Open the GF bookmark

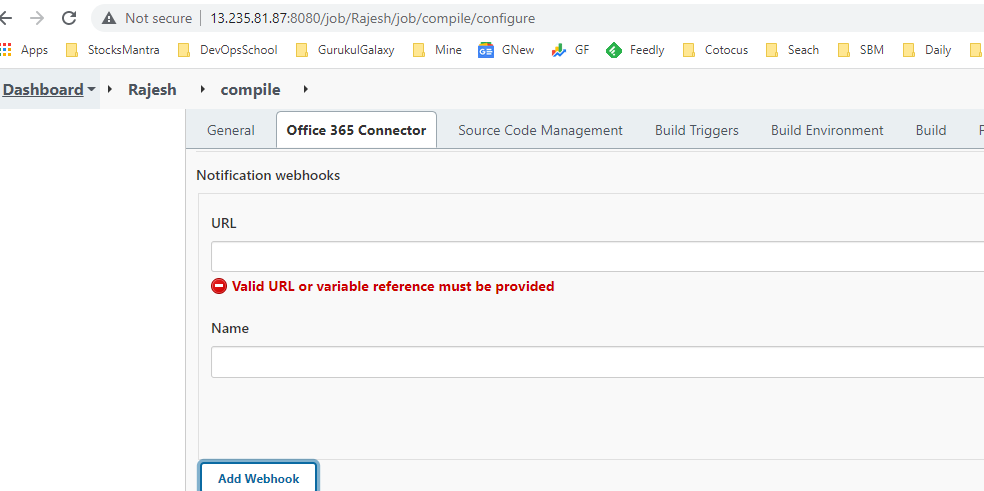point(570,50)
